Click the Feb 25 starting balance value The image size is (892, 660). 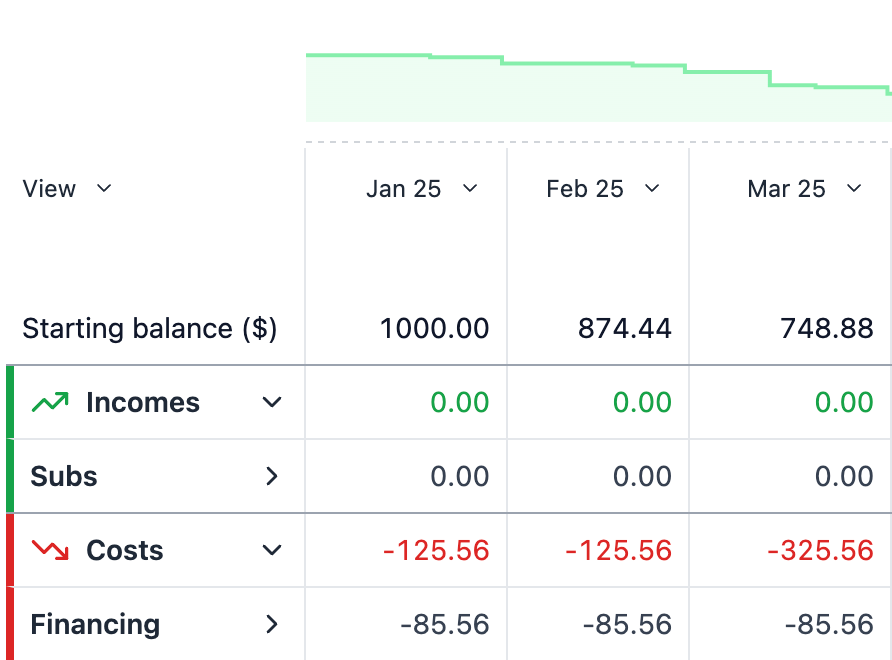coord(624,329)
